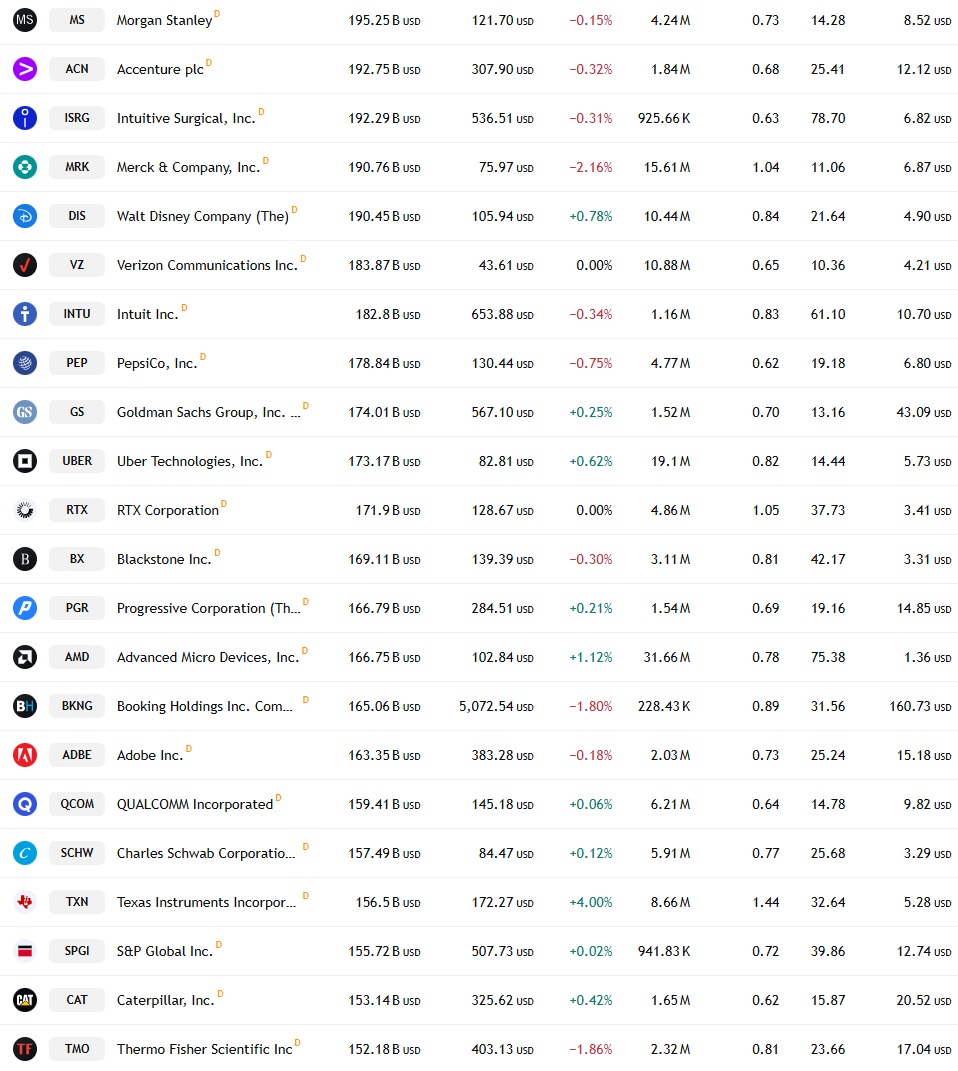
Task: Open QUALCOMM Incorporated company link
Action: [x=195, y=805]
